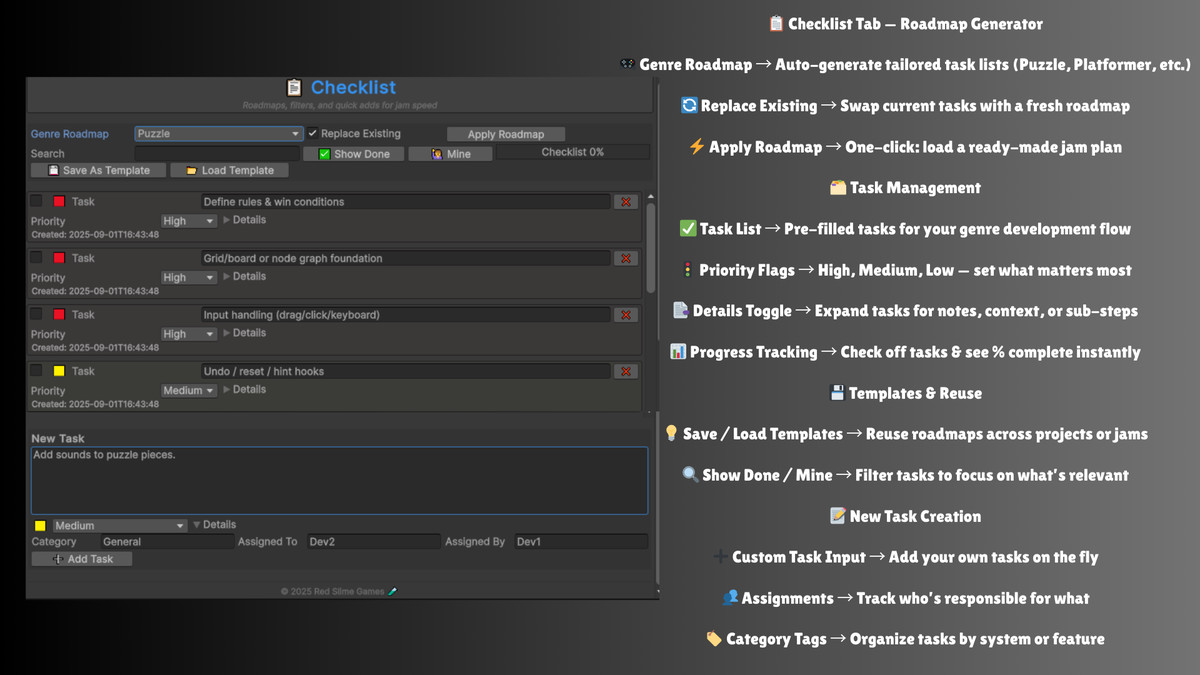The width and height of the screenshot is (1200, 675).
Task: Open the Genre Roadmap dropdown showing Puzzle
Action: [x=219, y=134]
